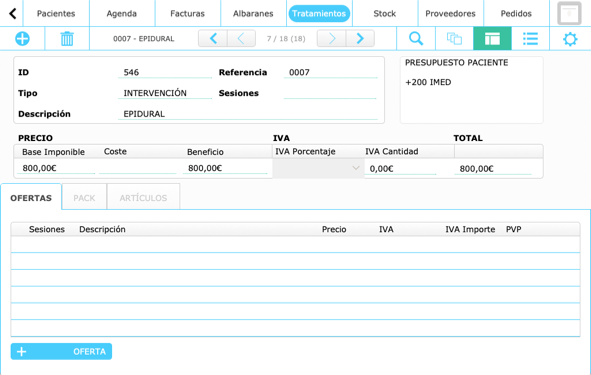Open search with magnifying glass icon
The height and width of the screenshot is (375, 591).
416,38
